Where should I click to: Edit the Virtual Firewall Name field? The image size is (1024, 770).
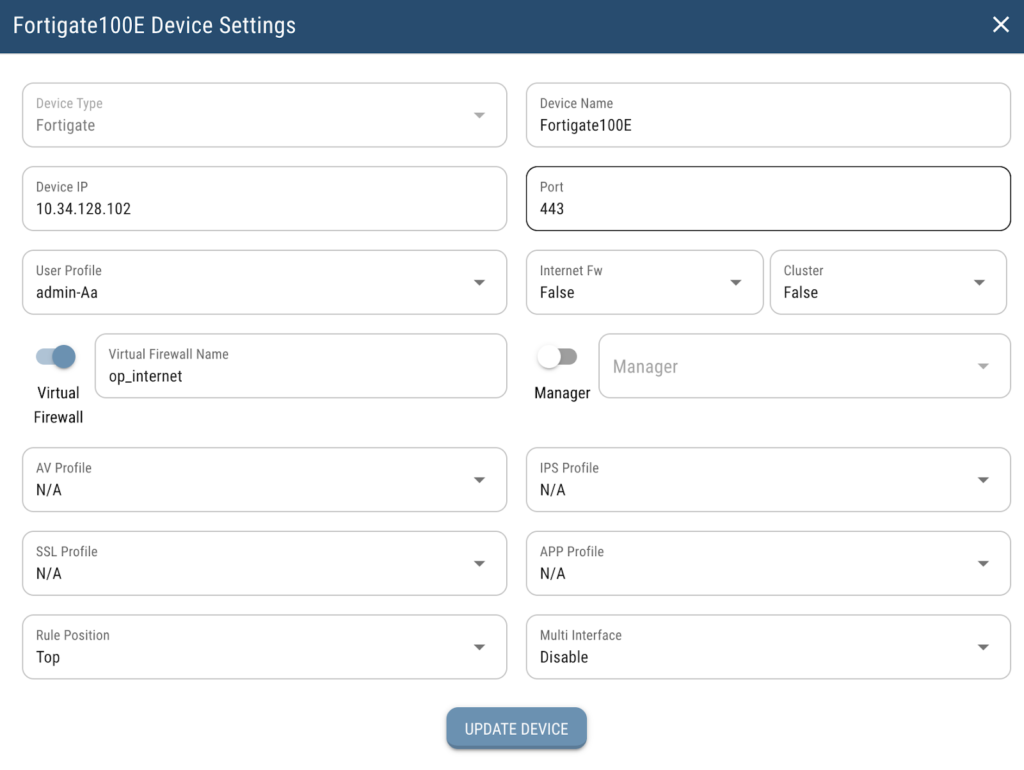pyautogui.click(x=300, y=376)
